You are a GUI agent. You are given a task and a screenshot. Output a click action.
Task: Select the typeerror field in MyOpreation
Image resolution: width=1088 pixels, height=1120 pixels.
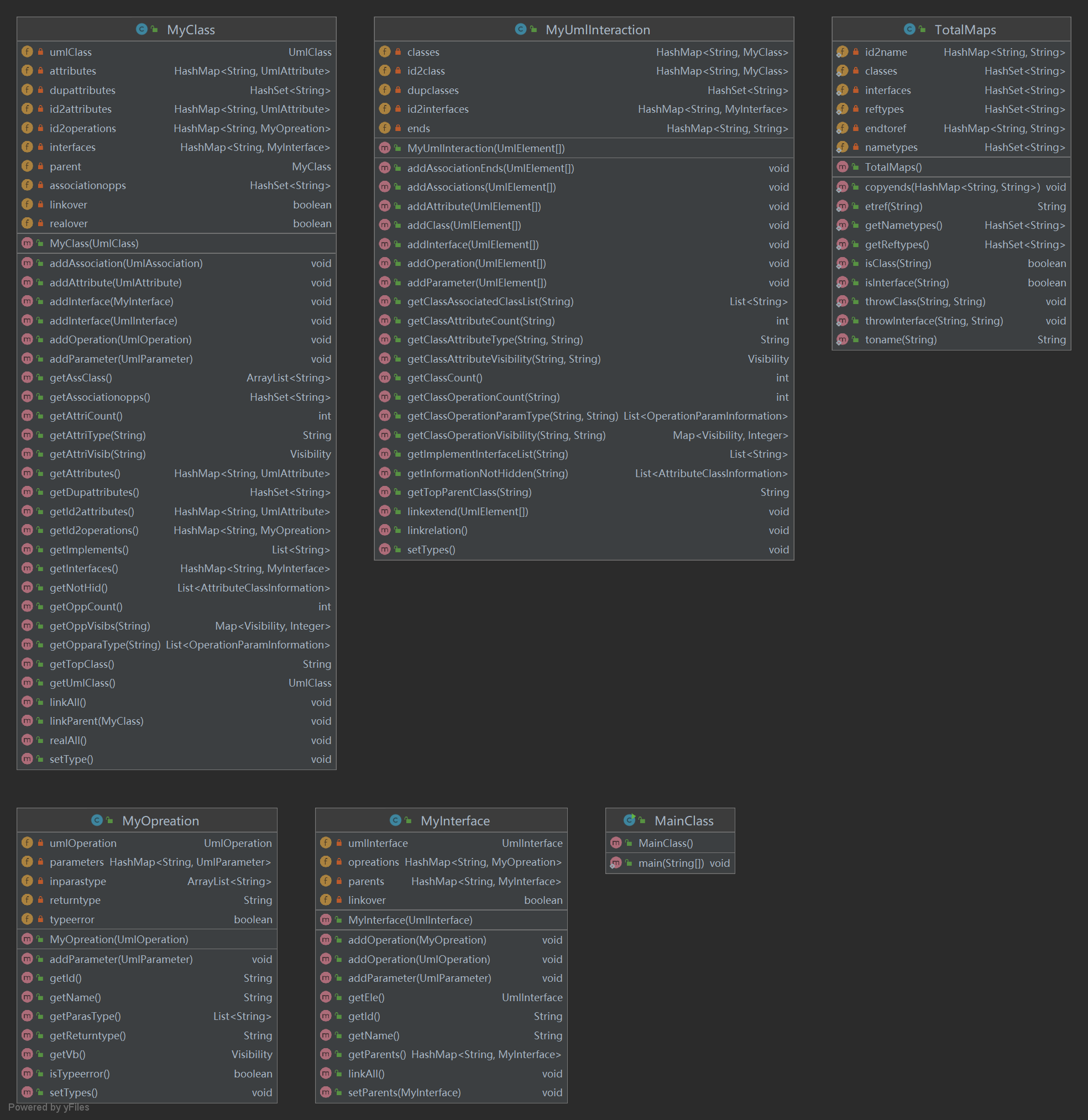point(72,919)
